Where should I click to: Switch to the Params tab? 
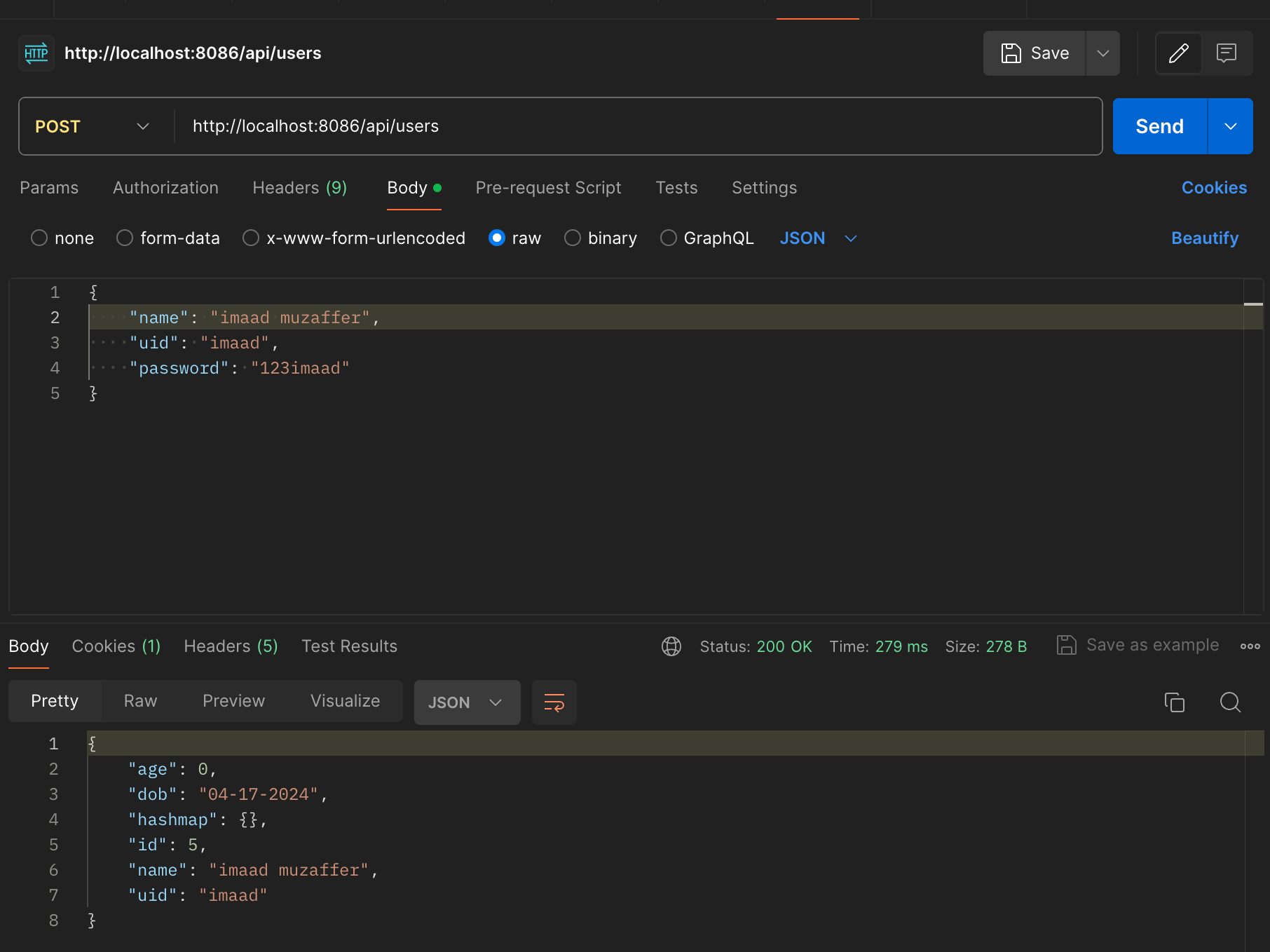pyautogui.click(x=49, y=188)
